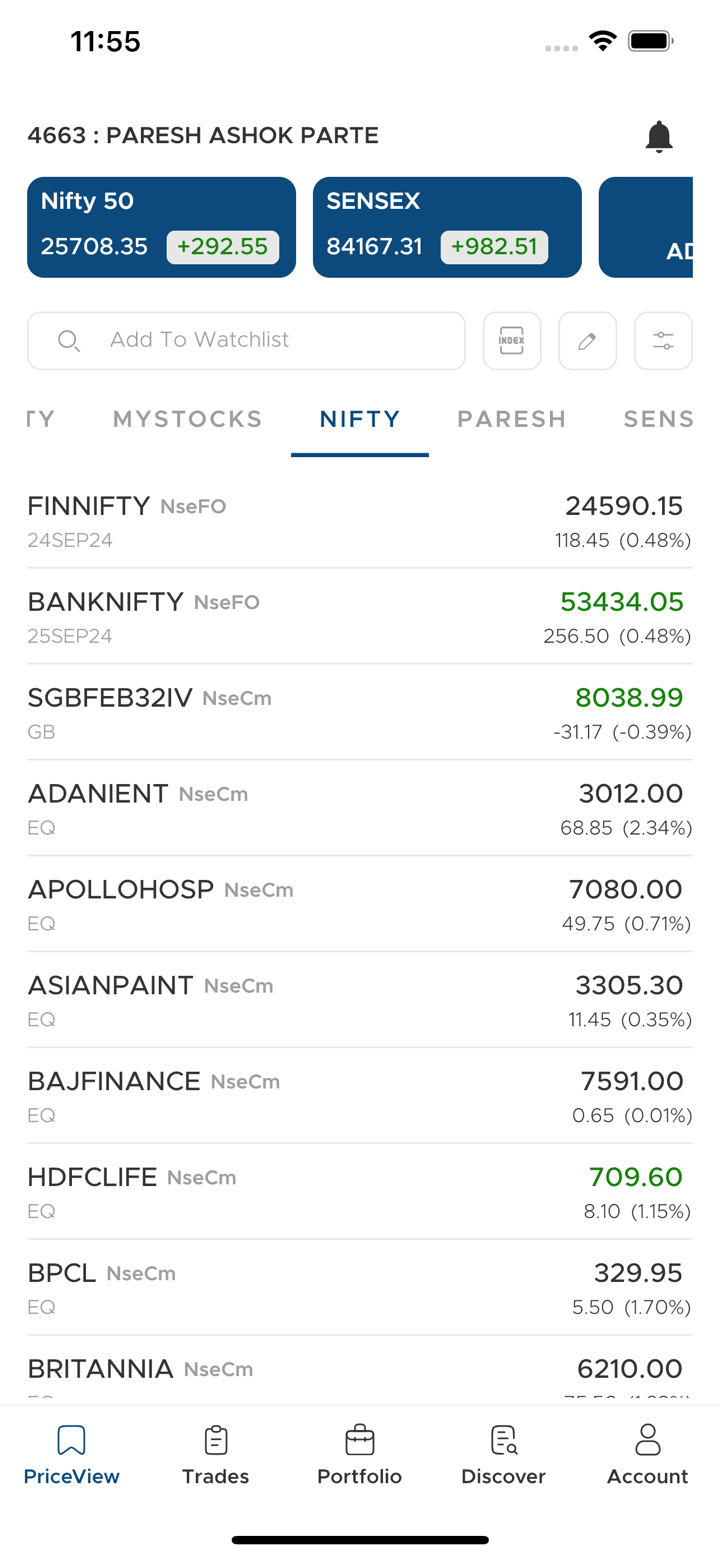Image resolution: width=720 pixels, height=1558 pixels.
Task: Tap the pencil edit watchlist icon
Action: 587,341
